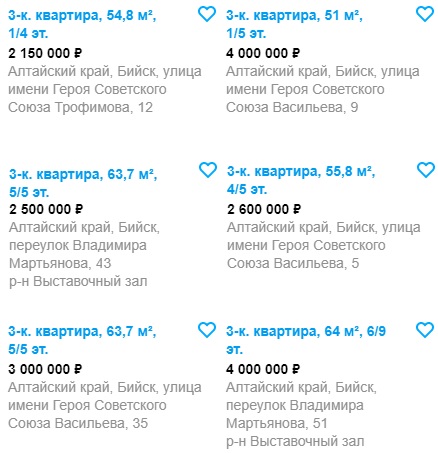Favorite the 64 м² 6/9 эт. apartment

tap(425, 330)
